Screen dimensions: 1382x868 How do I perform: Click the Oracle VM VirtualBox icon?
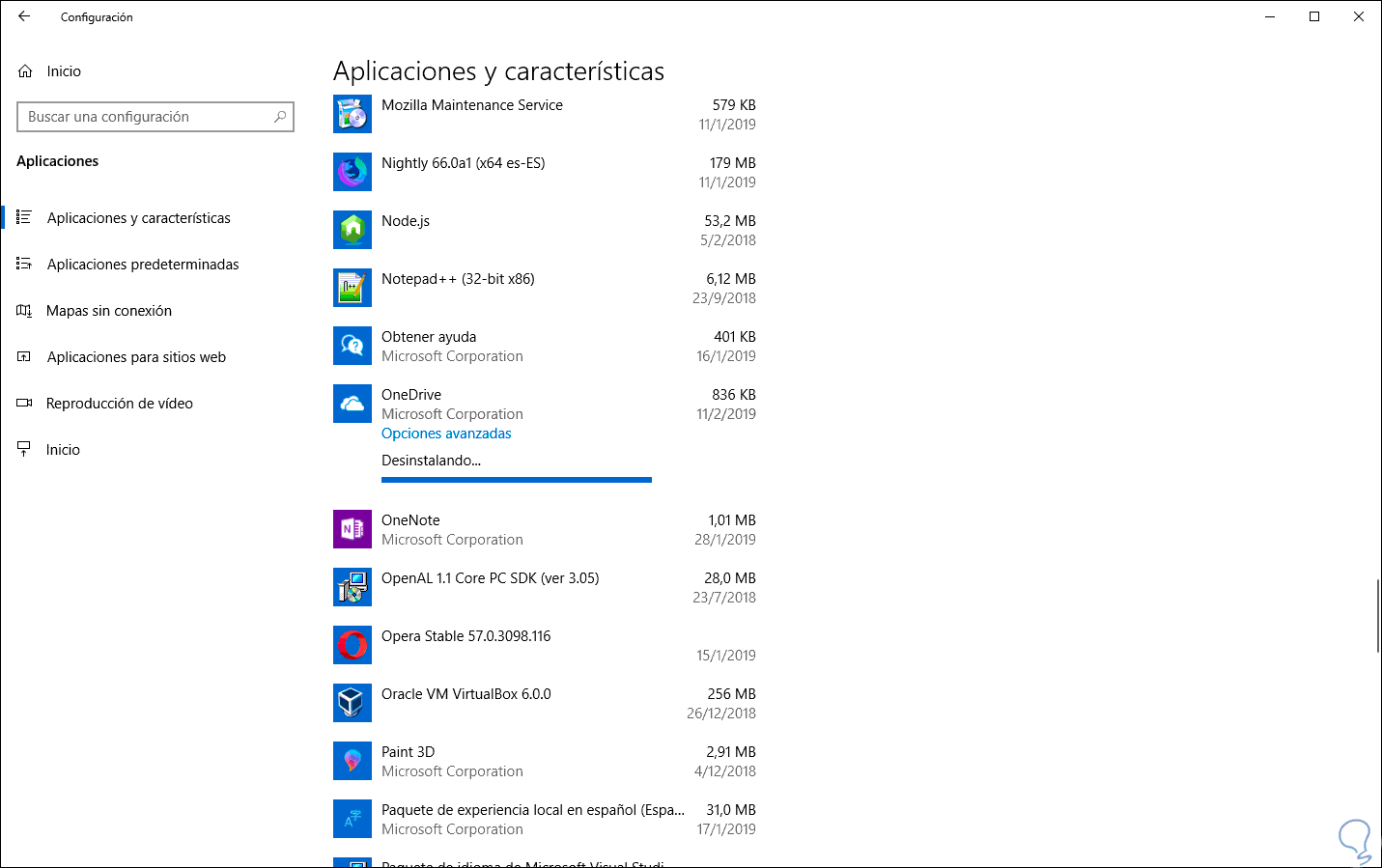click(x=353, y=703)
